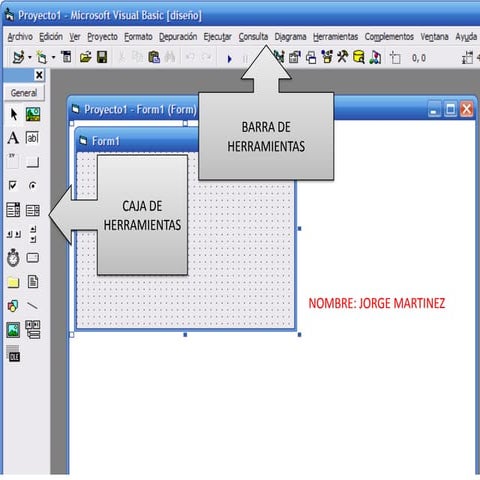480x480 pixels.
Task: Select the ComboBox control in the toolbox
Action: pos(13,210)
